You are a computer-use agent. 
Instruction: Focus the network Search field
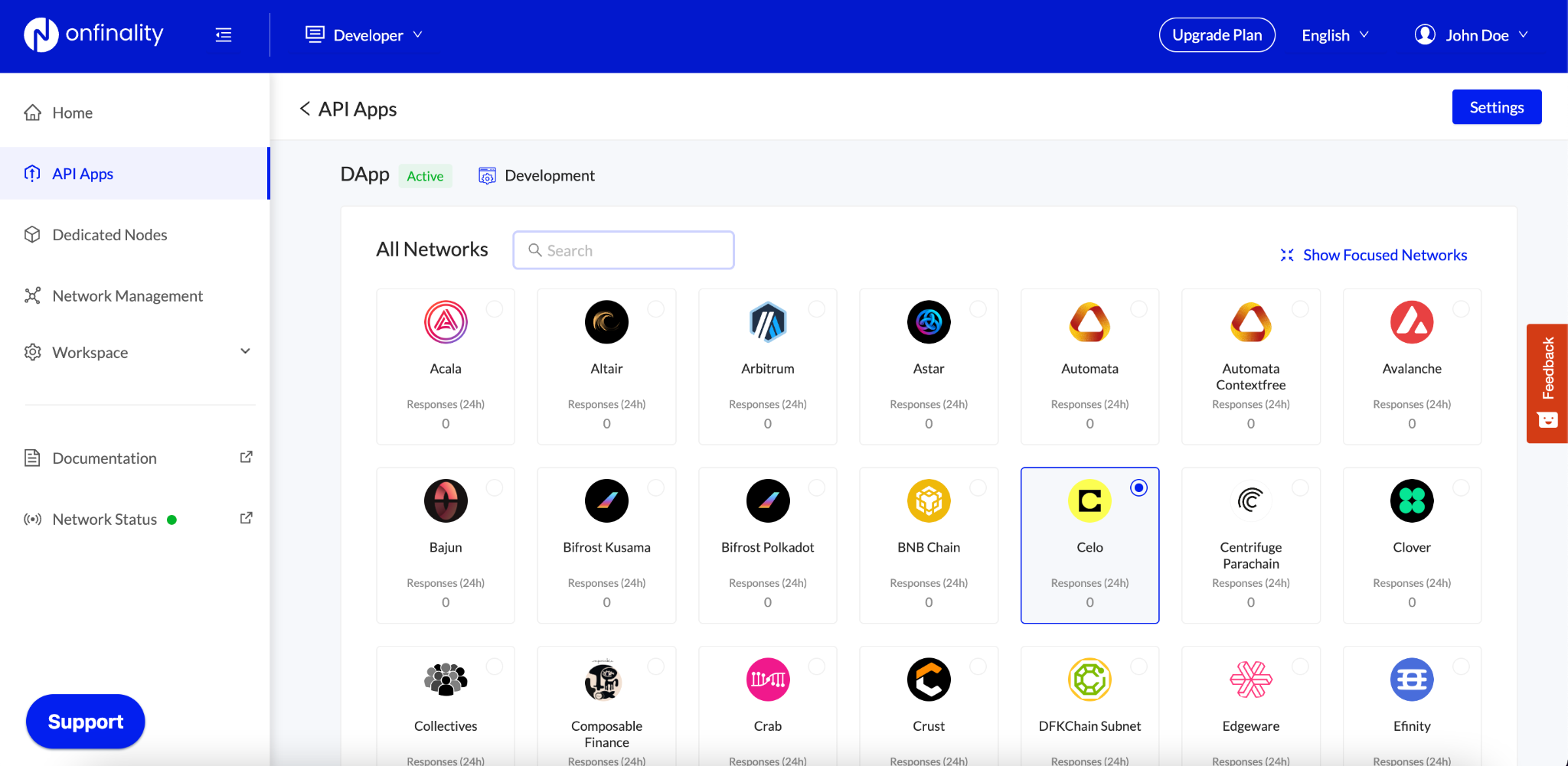[x=624, y=250]
